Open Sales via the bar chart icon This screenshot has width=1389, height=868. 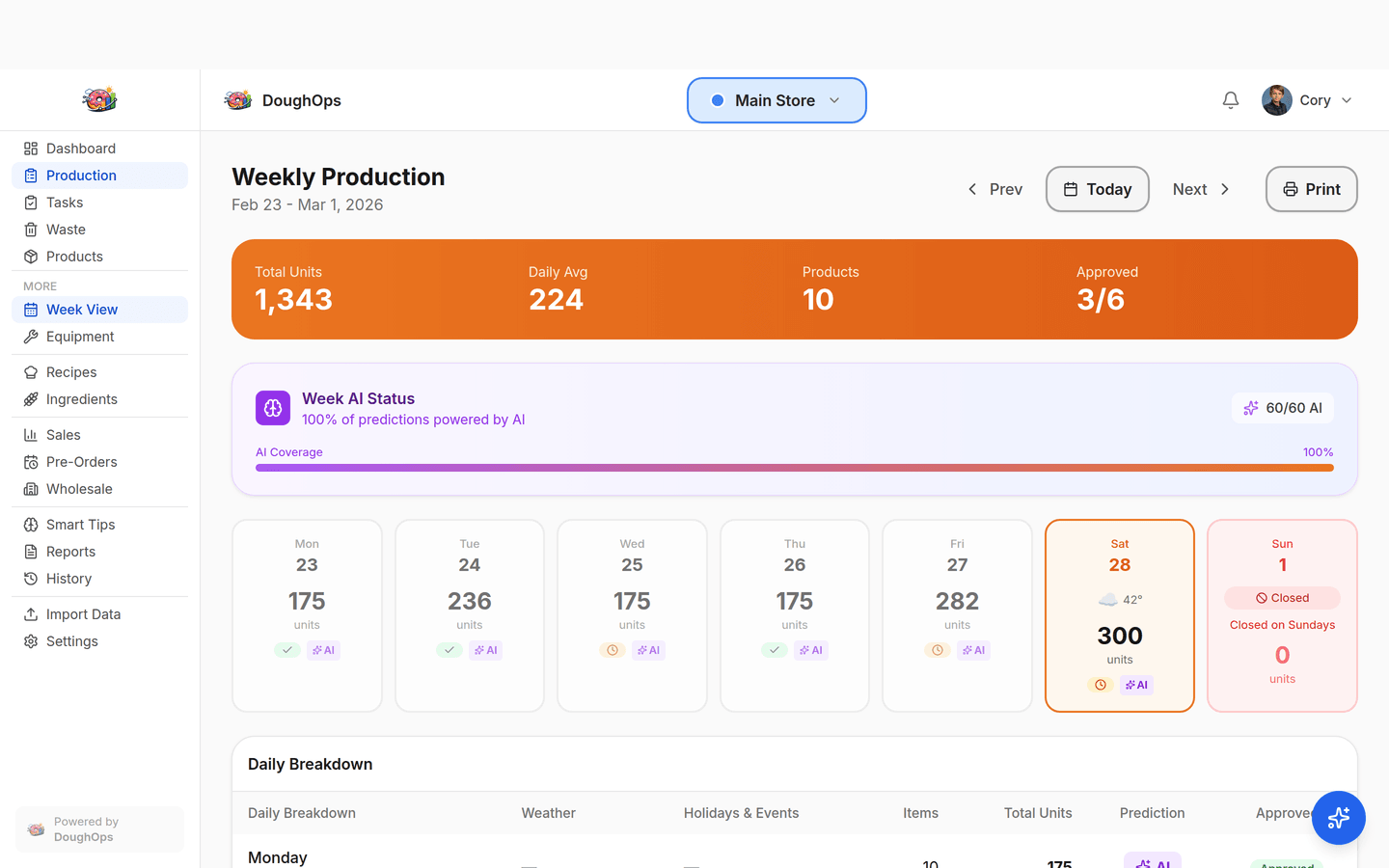click(30, 435)
